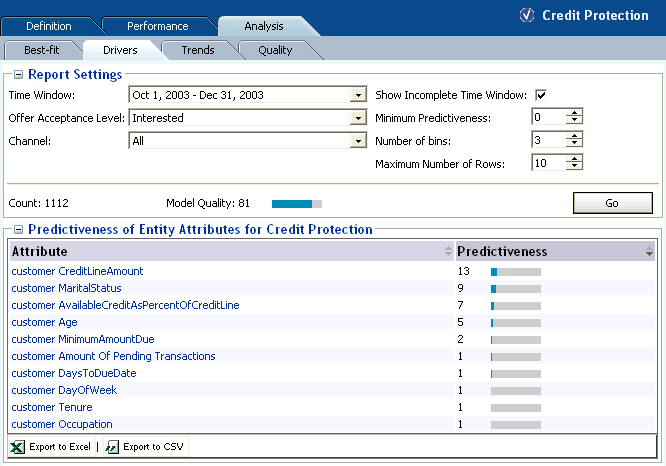This screenshot has width=666, height=466.
Task: Open the customer CreditLineAmount attribute link
Action: tap(77, 271)
